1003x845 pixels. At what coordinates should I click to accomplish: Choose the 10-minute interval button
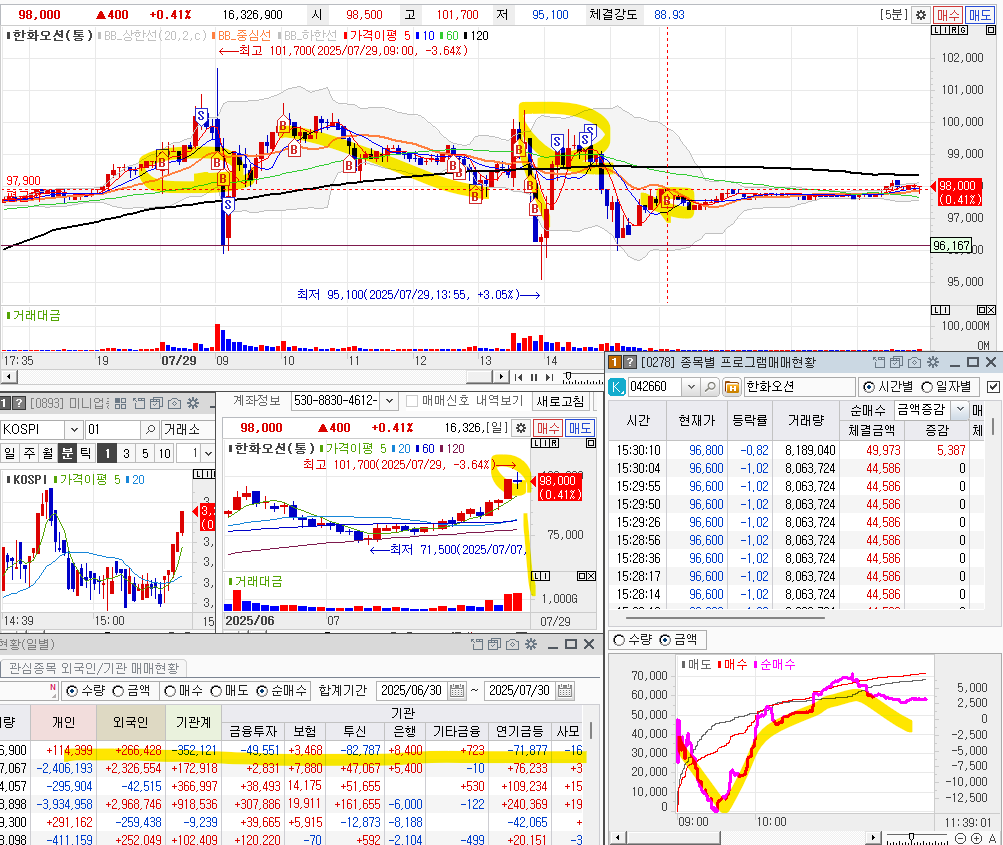pos(164,454)
